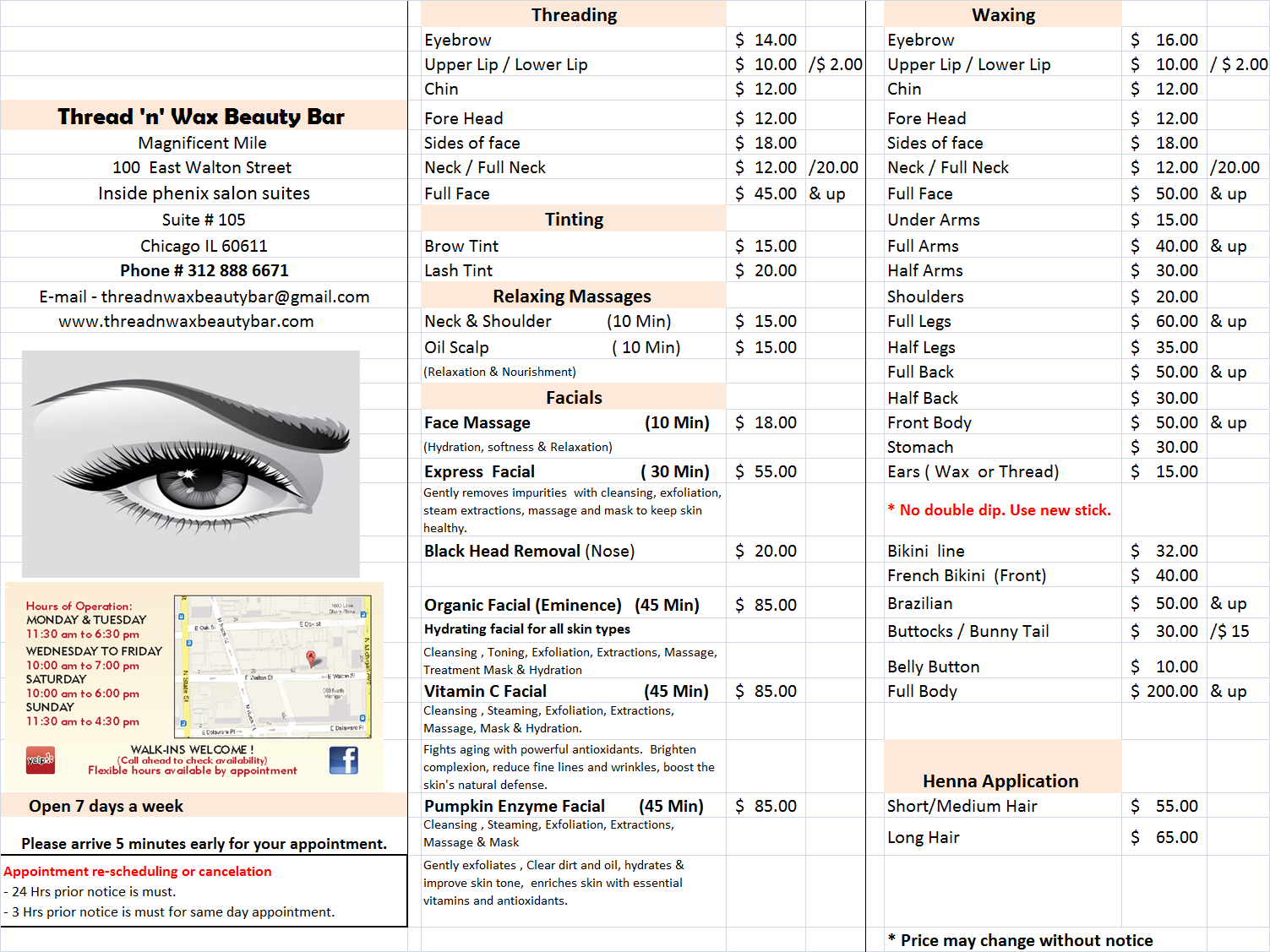
Task: Select the Pumpkin Enzyme Facial item
Action: 564,806
